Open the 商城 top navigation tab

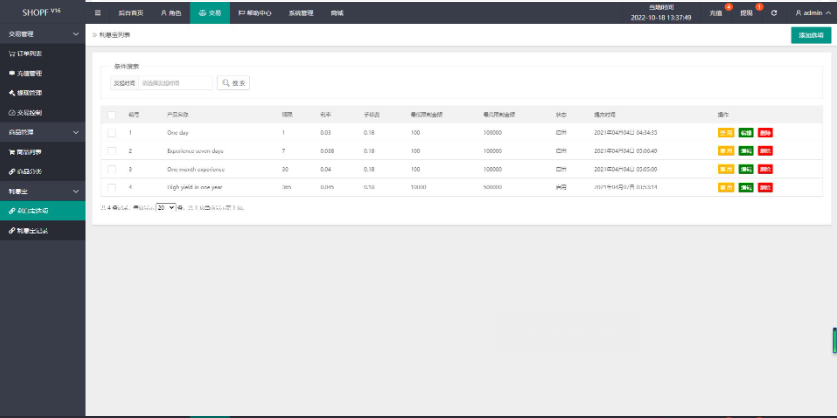(x=337, y=13)
